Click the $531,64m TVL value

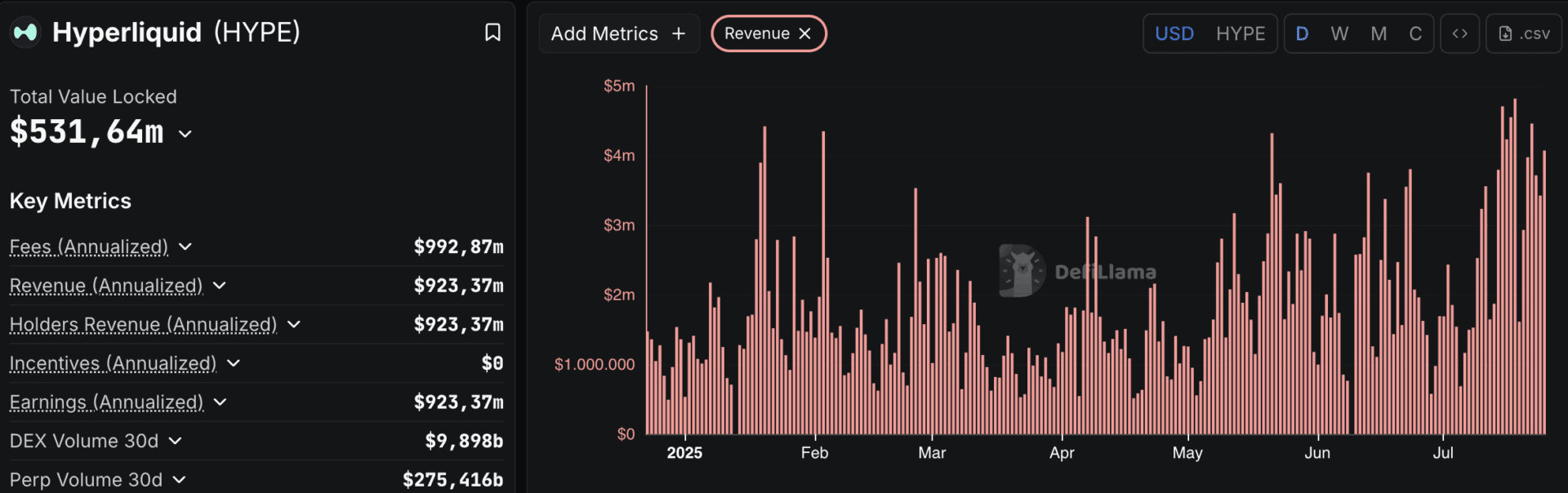pyautogui.click(x=87, y=132)
